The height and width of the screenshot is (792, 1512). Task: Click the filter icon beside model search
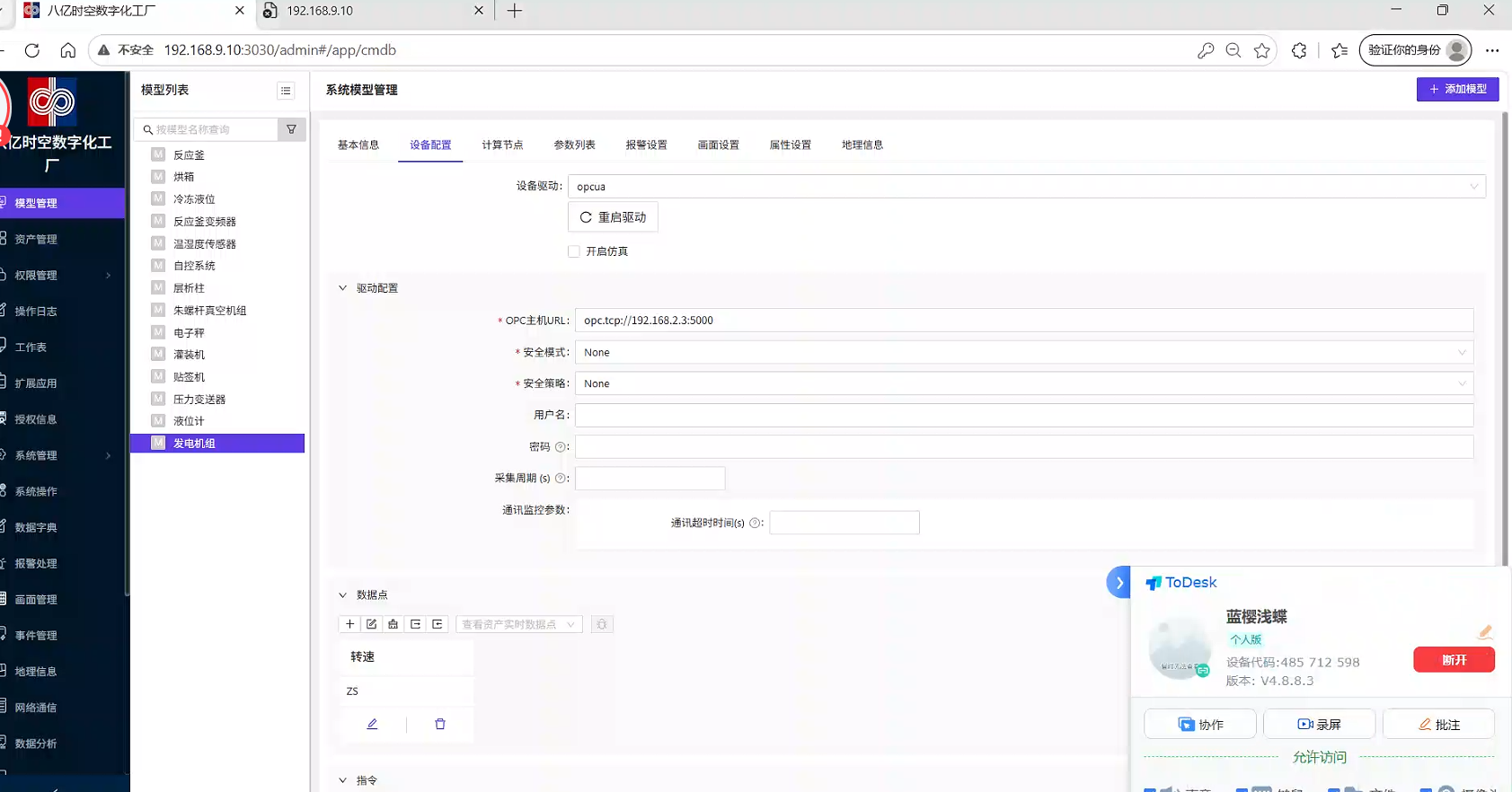[x=291, y=129]
